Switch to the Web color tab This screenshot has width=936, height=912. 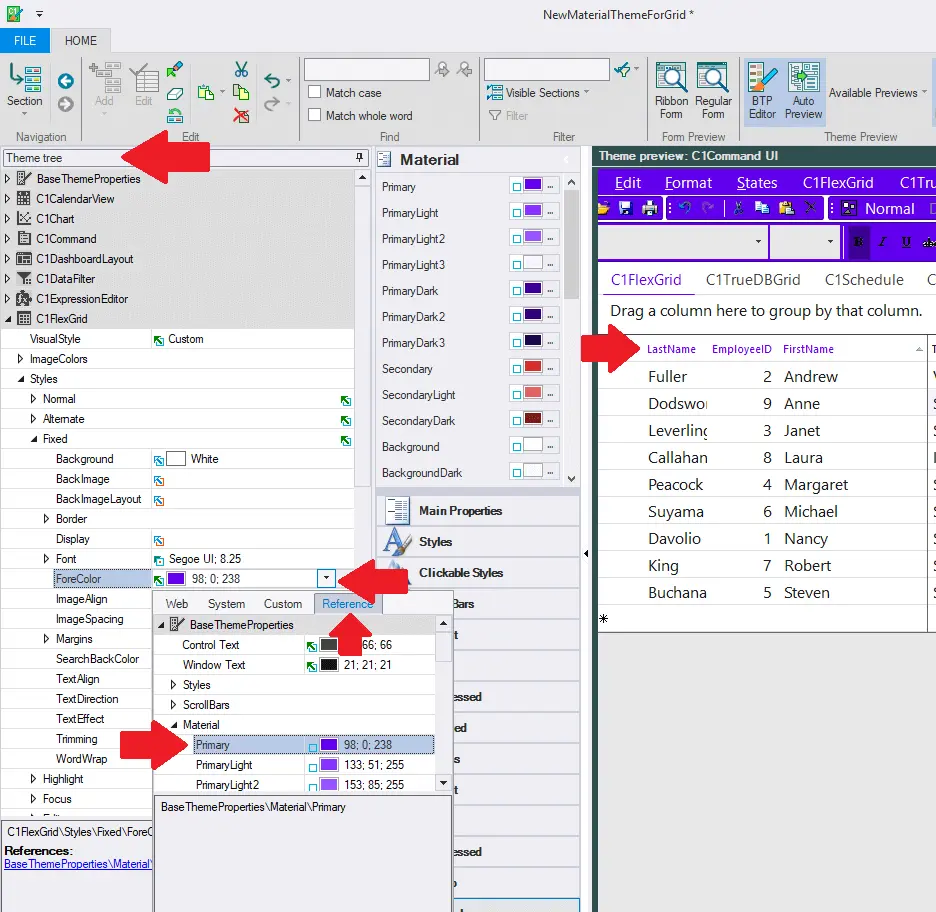177,604
